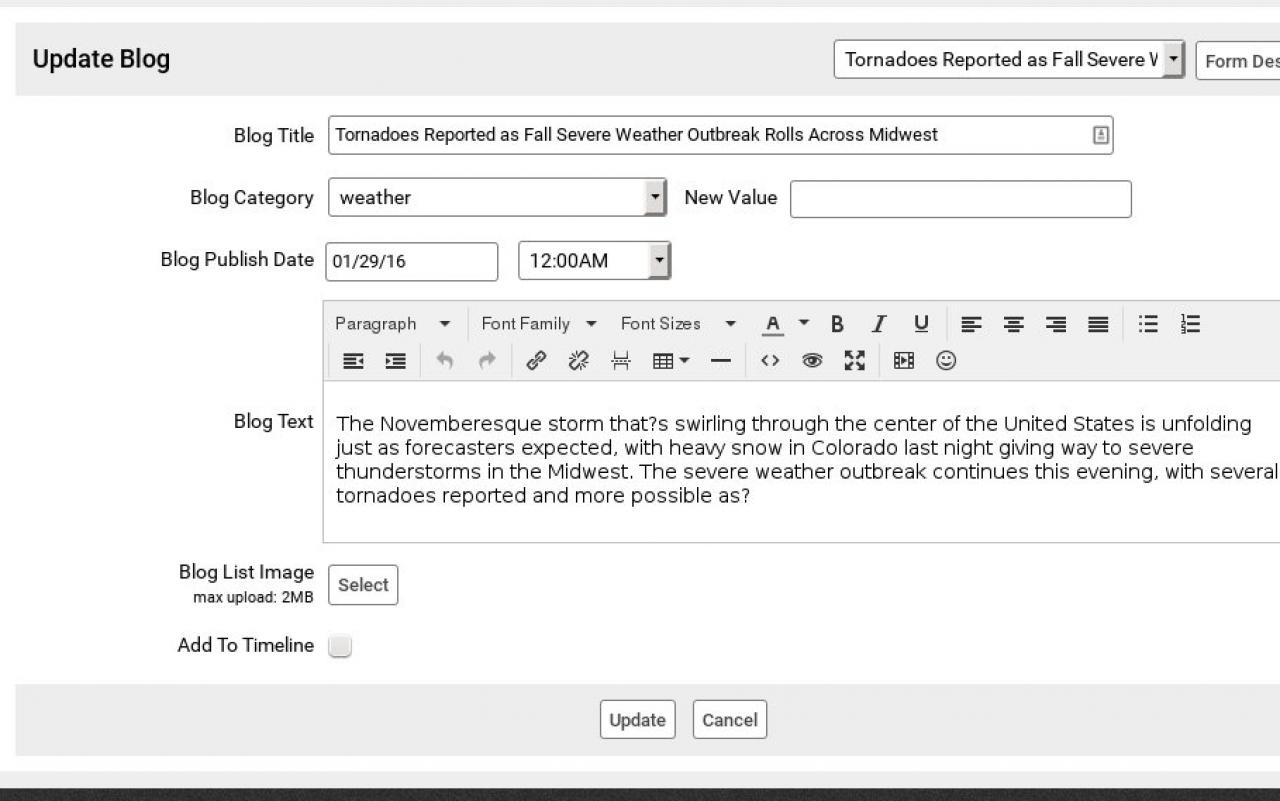Toggle bold formatting in editor toolbar
Viewport: 1280px width, 801px height.
point(837,324)
